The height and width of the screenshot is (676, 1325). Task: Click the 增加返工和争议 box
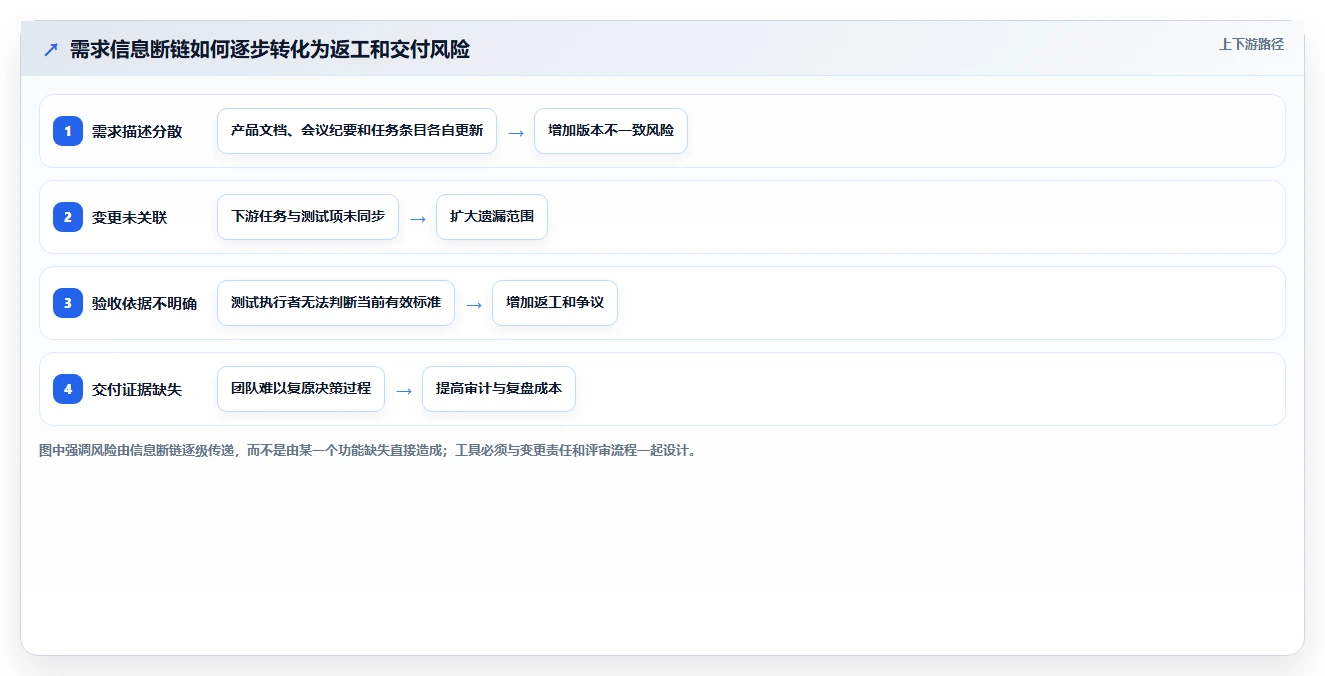pyautogui.click(x=555, y=303)
